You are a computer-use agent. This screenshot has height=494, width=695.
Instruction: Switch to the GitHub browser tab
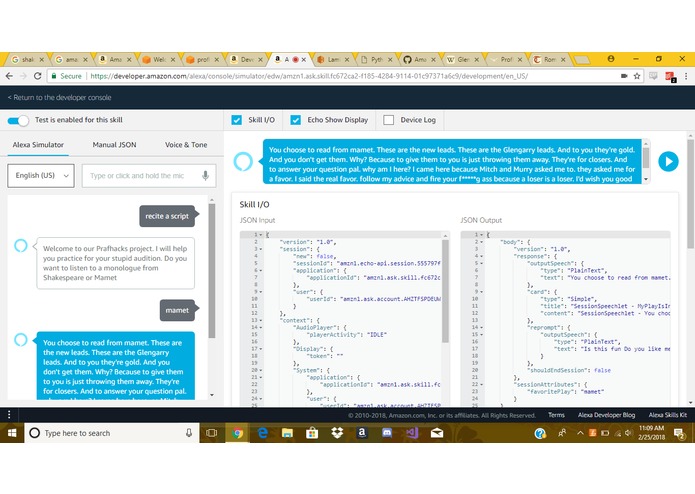(x=419, y=59)
